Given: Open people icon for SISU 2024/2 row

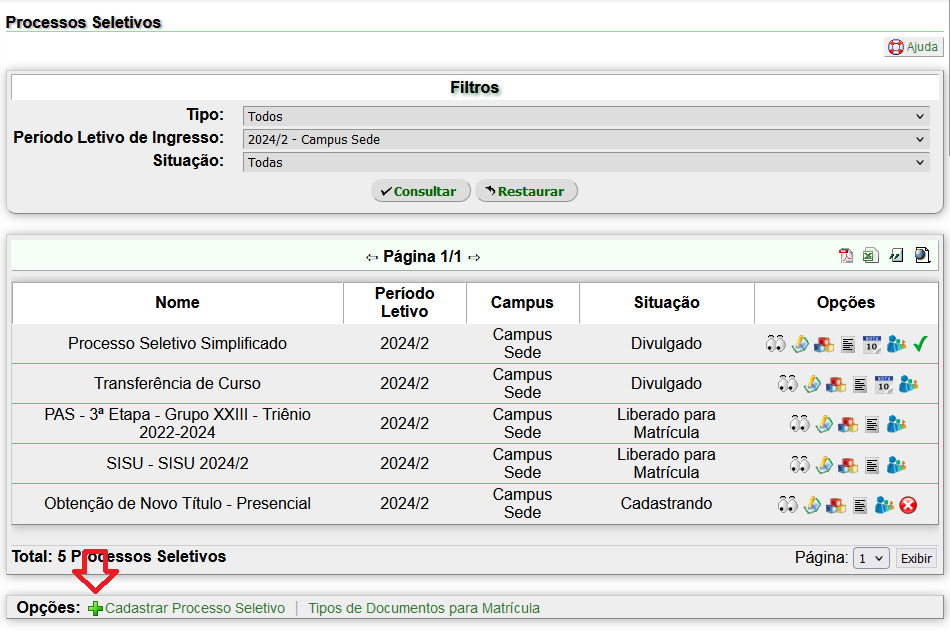Looking at the screenshot, I should tap(896, 464).
